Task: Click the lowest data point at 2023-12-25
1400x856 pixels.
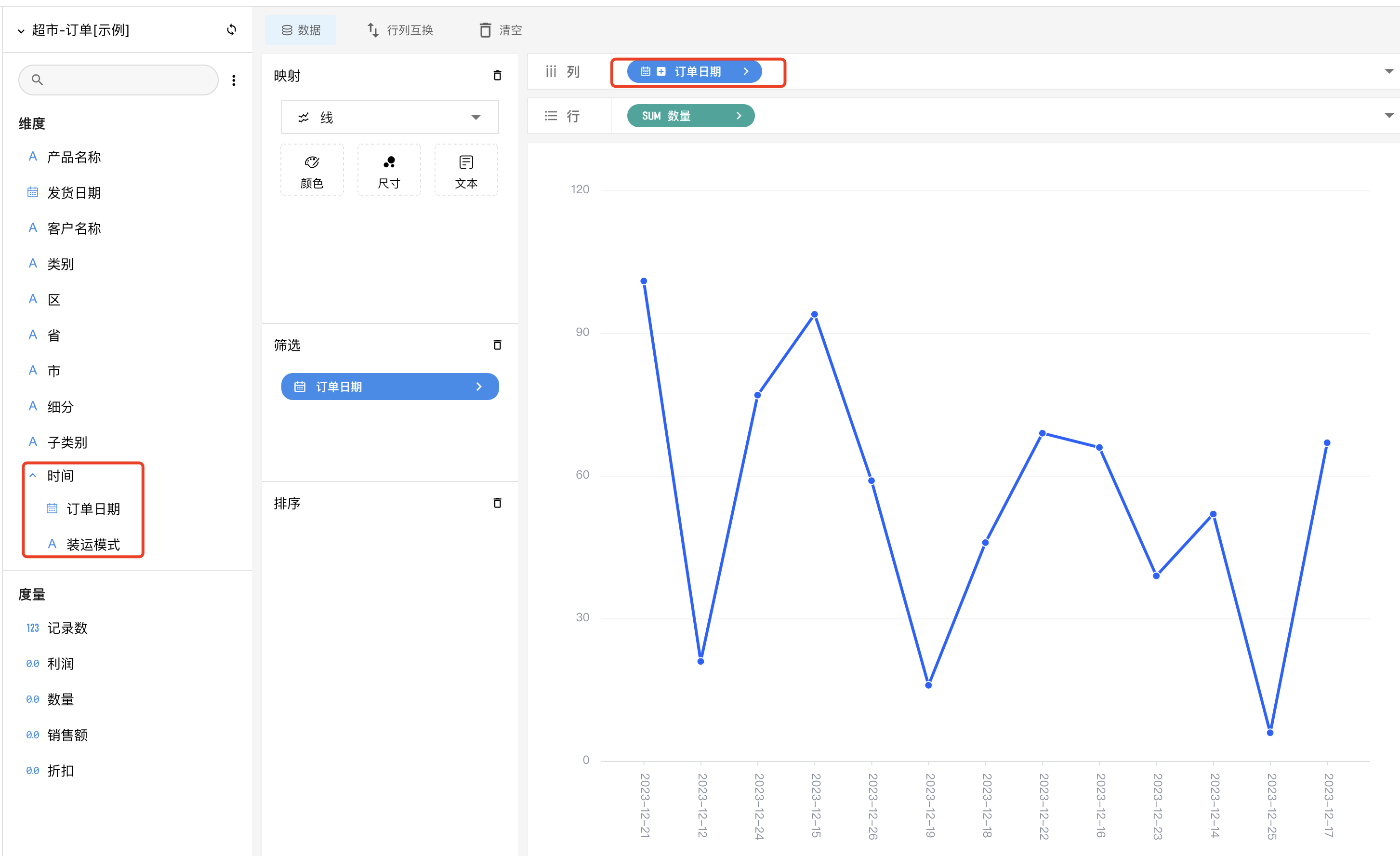Action: click(x=1270, y=733)
